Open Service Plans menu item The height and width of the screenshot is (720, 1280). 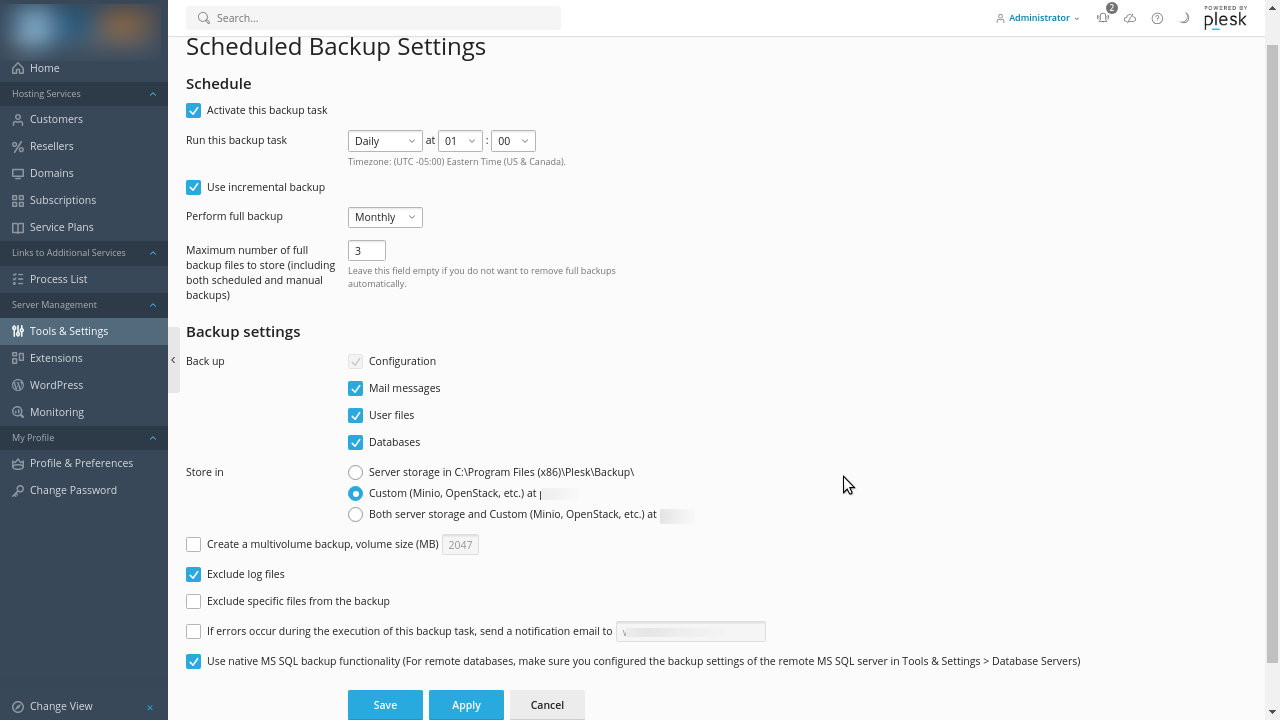tap(84, 227)
